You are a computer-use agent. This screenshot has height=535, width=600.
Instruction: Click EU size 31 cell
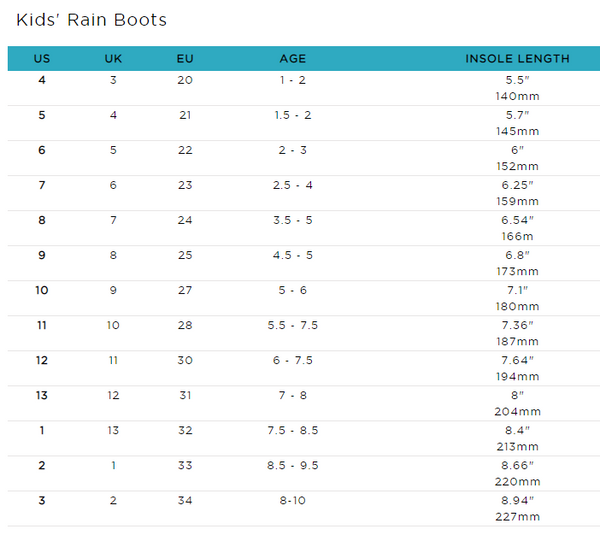point(185,395)
